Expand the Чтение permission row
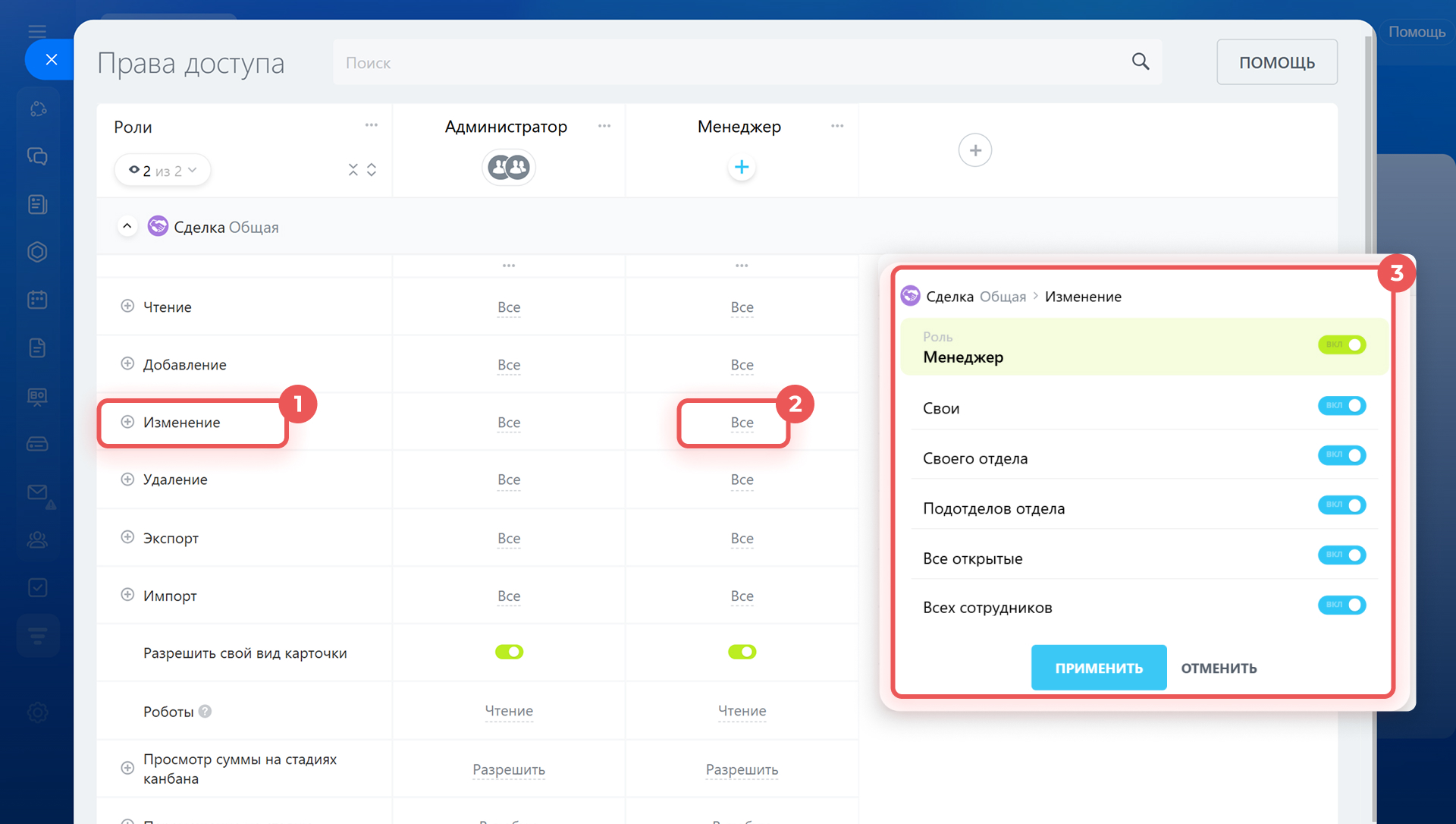The width and height of the screenshot is (1456, 824). click(127, 306)
